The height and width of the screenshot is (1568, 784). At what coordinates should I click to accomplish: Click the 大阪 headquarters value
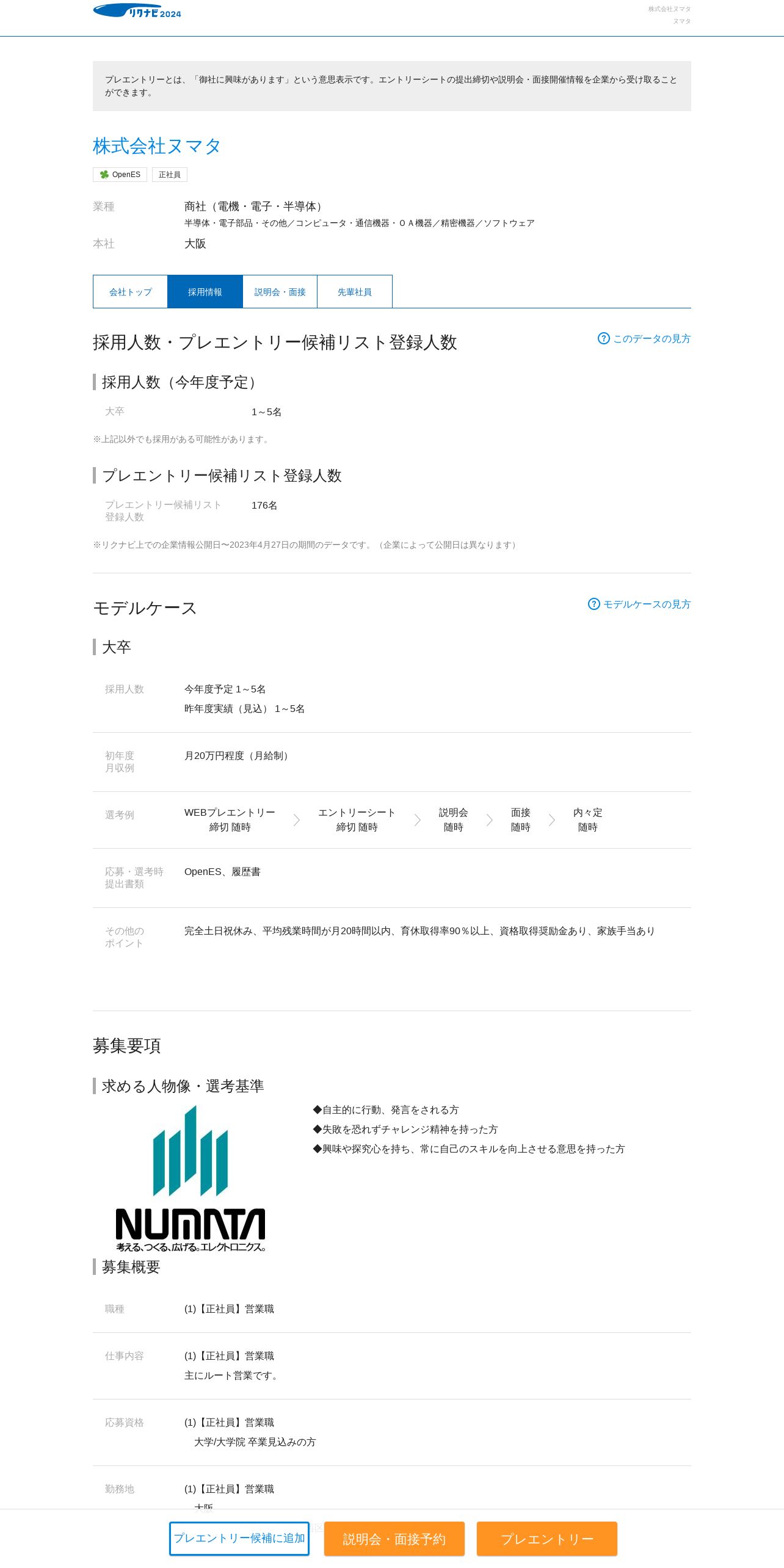195,244
